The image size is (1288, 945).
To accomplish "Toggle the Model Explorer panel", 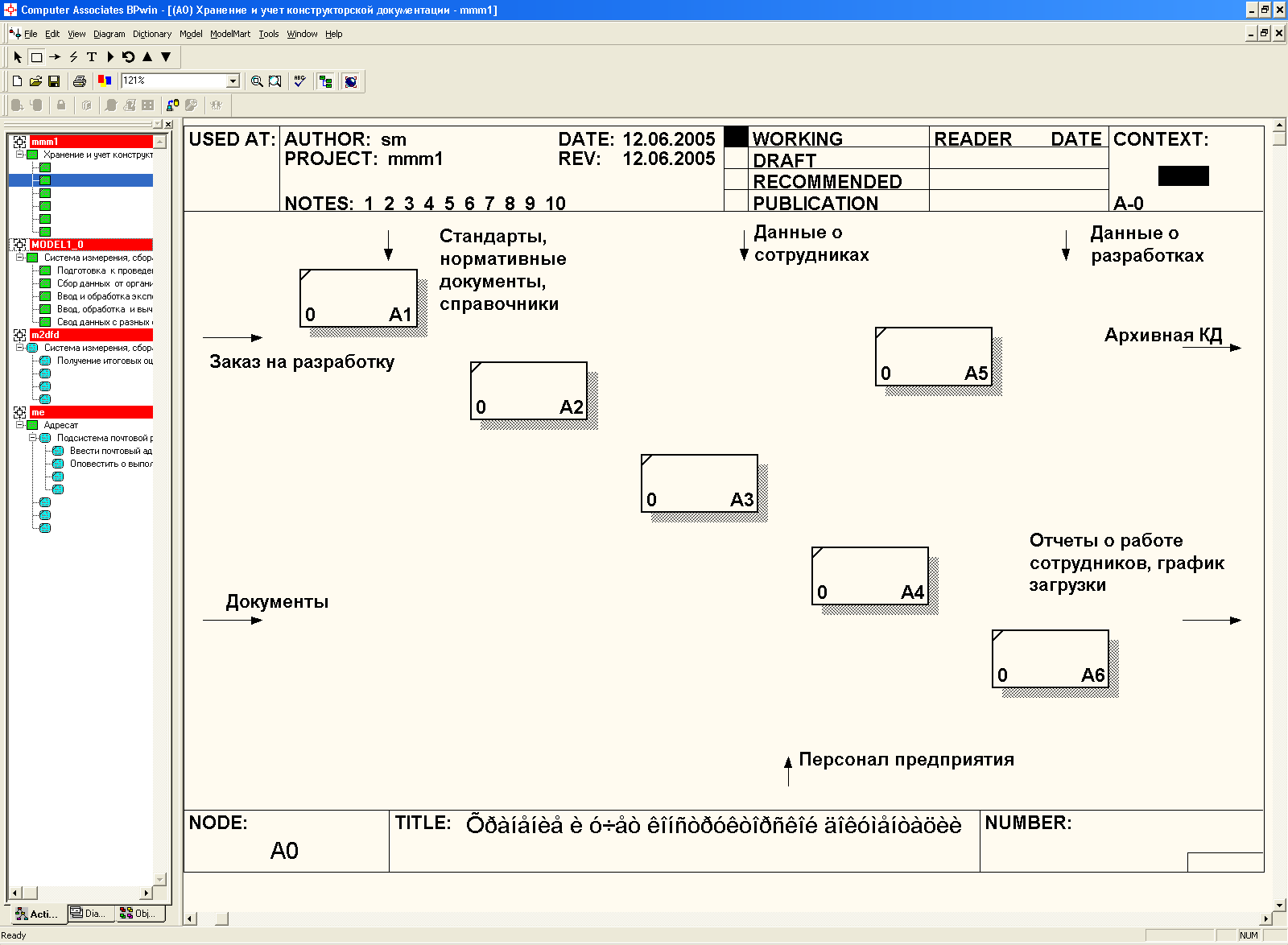I will click(x=325, y=81).
